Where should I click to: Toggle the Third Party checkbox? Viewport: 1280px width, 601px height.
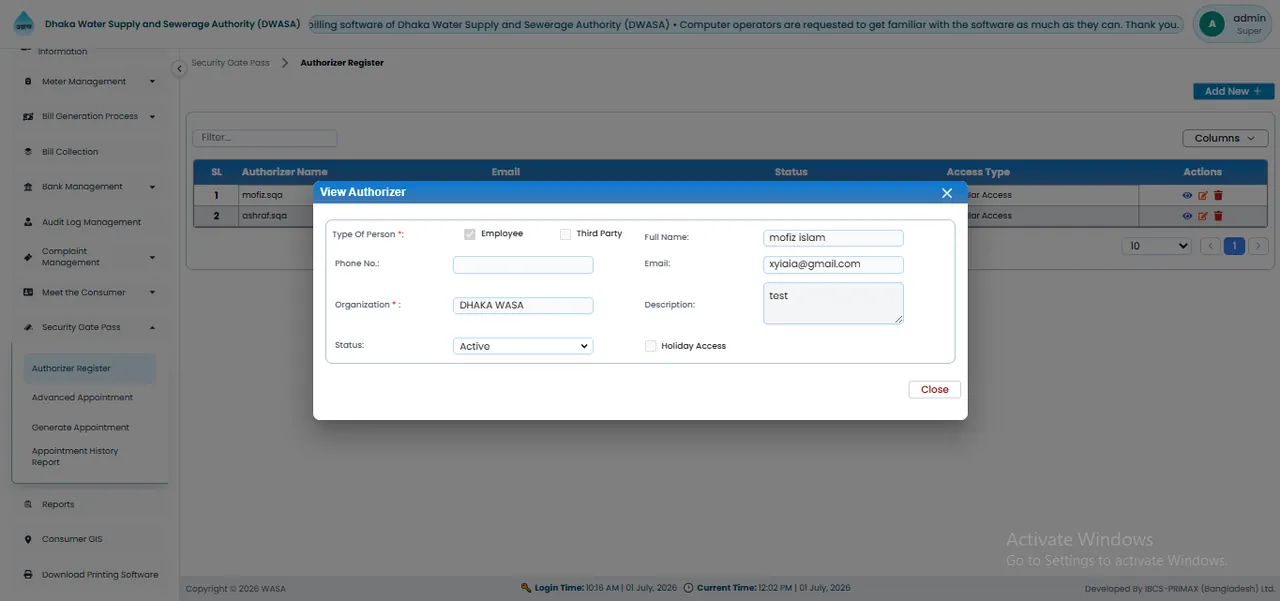(x=565, y=234)
